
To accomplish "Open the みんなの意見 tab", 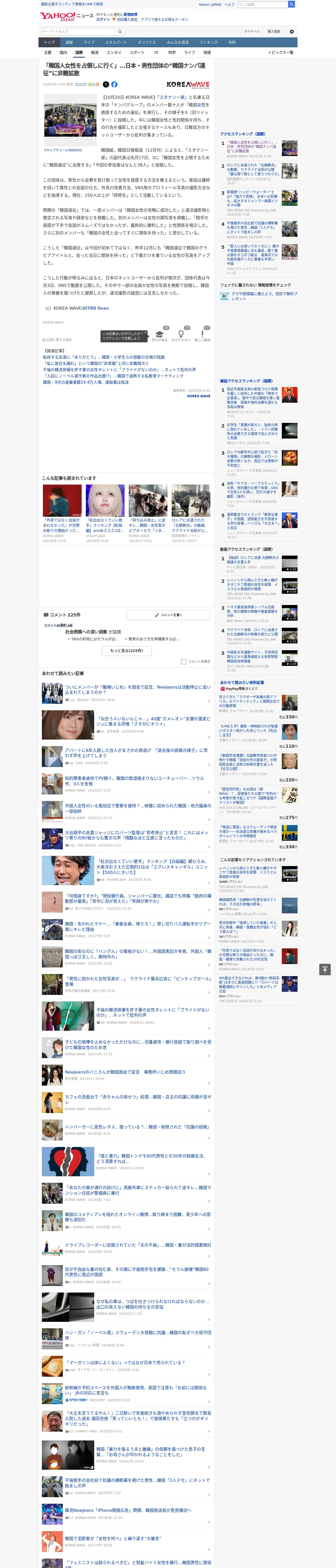I will [x=177, y=43].
